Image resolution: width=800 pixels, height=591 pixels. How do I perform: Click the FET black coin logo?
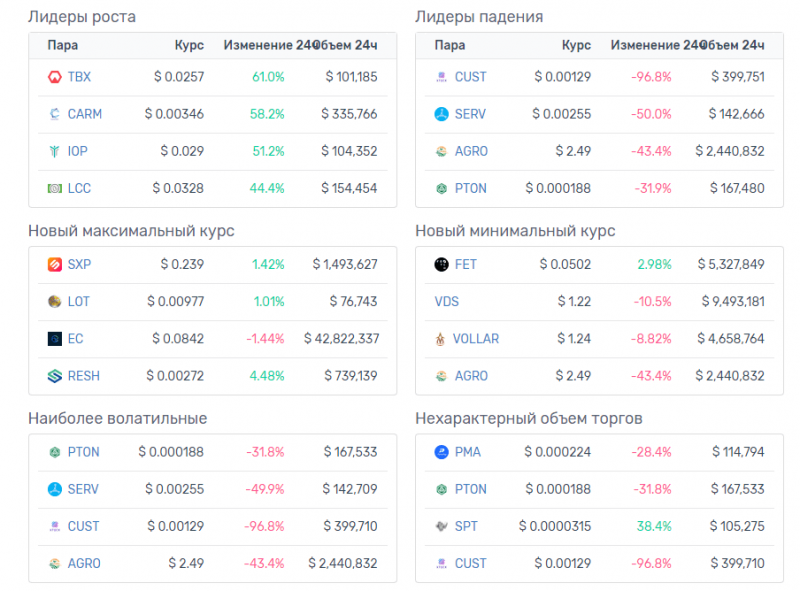tap(439, 265)
